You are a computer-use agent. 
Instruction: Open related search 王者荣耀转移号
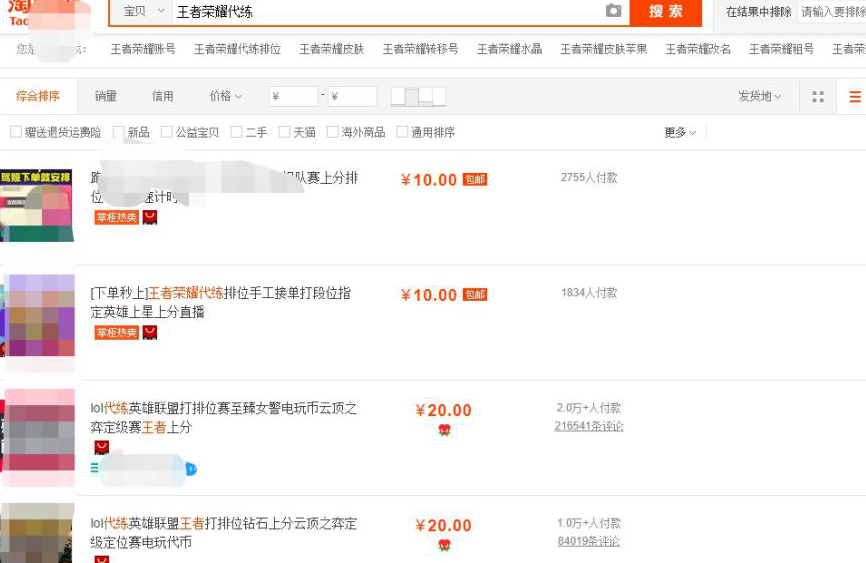click(420, 49)
